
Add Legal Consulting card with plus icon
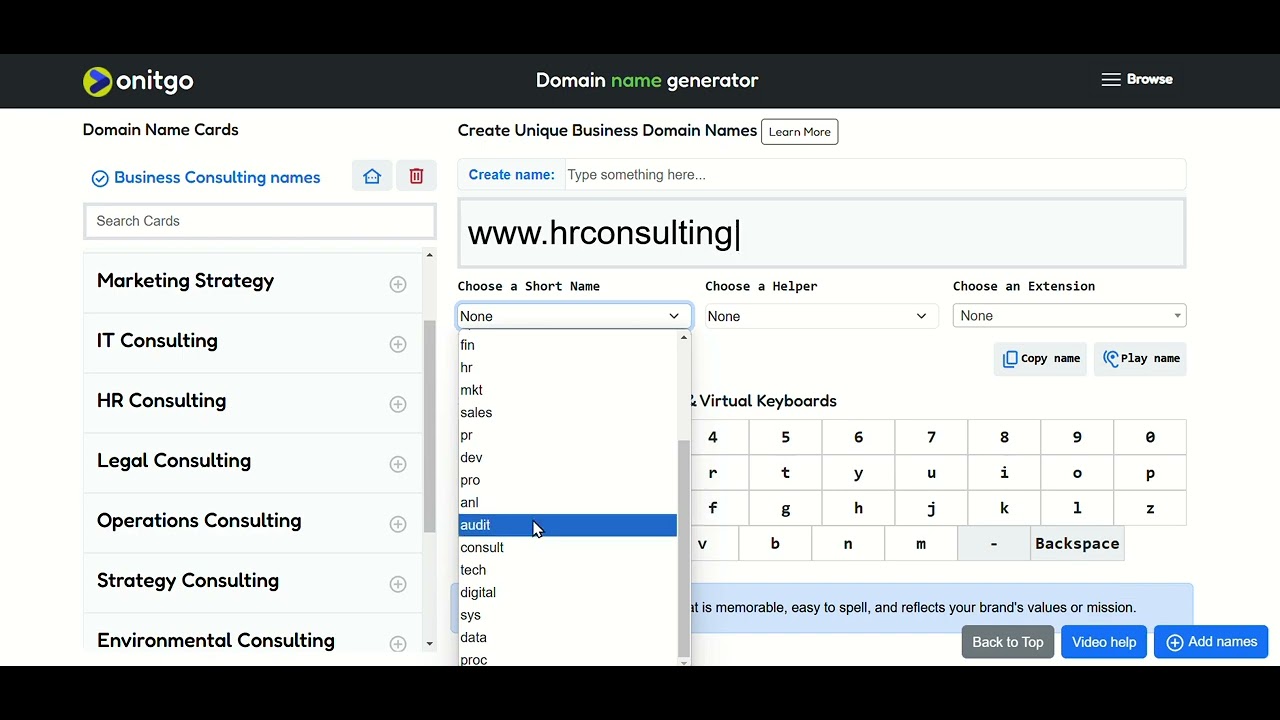tap(398, 464)
